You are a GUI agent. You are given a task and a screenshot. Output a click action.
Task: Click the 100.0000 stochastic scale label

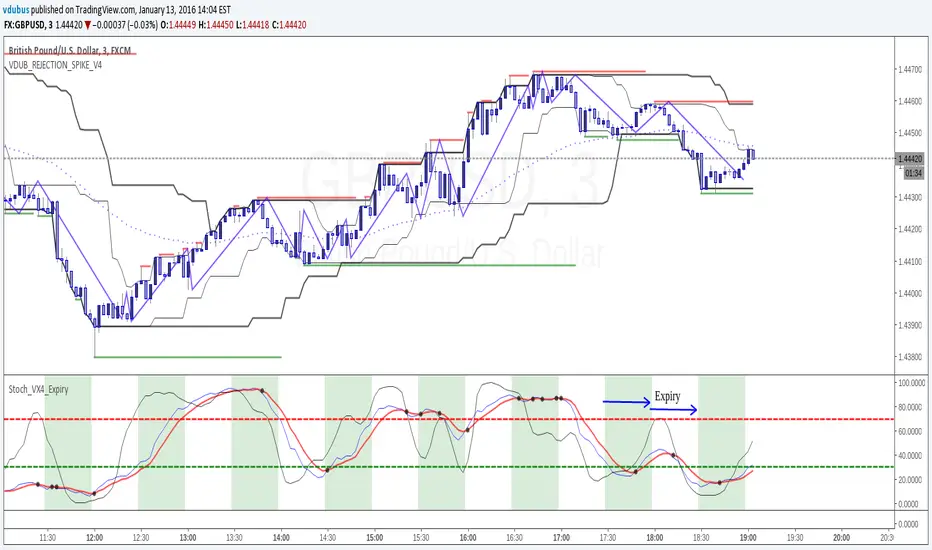click(911, 383)
